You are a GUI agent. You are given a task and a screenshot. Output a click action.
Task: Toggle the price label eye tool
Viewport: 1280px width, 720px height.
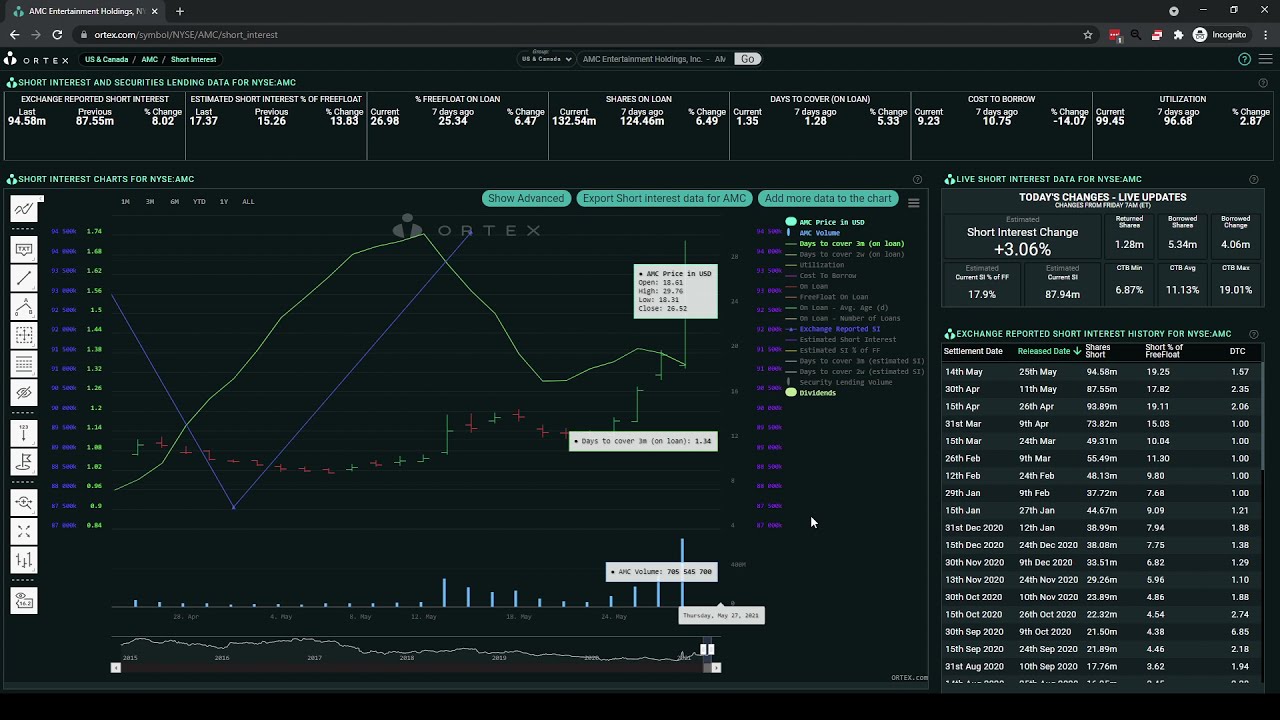point(24,600)
